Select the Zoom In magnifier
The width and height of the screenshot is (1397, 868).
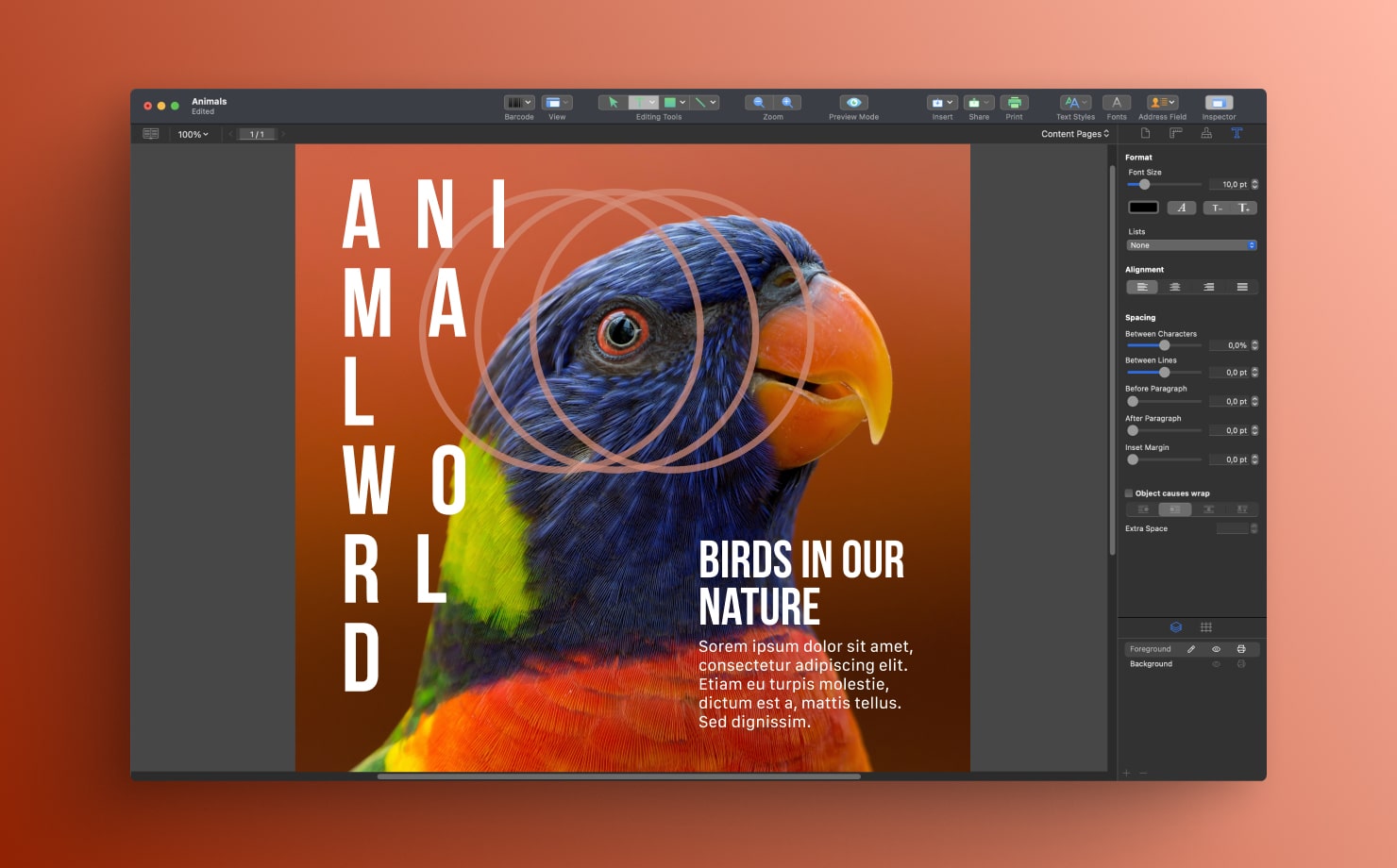[787, 102]
